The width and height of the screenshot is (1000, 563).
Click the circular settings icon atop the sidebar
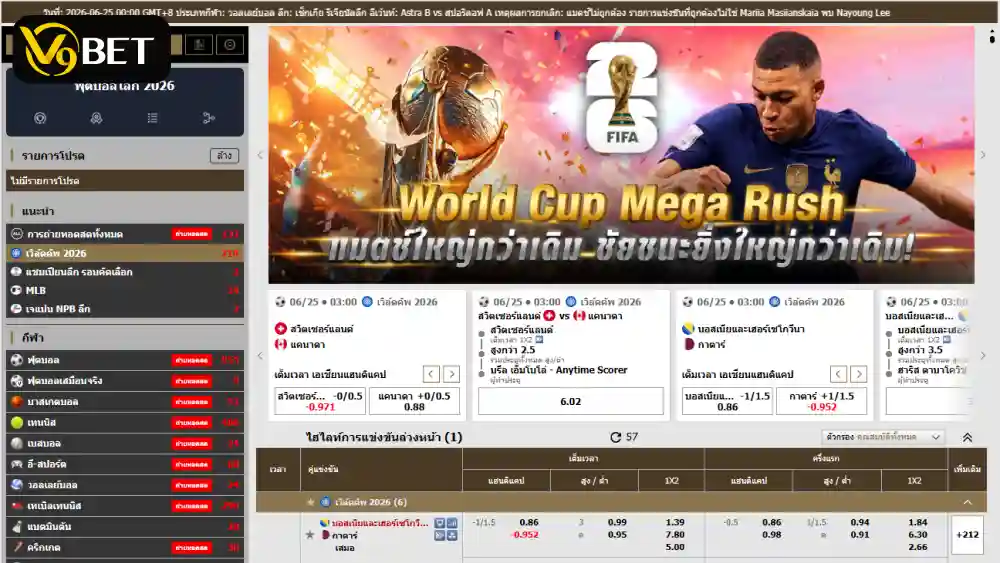click(x=230, y=45)
